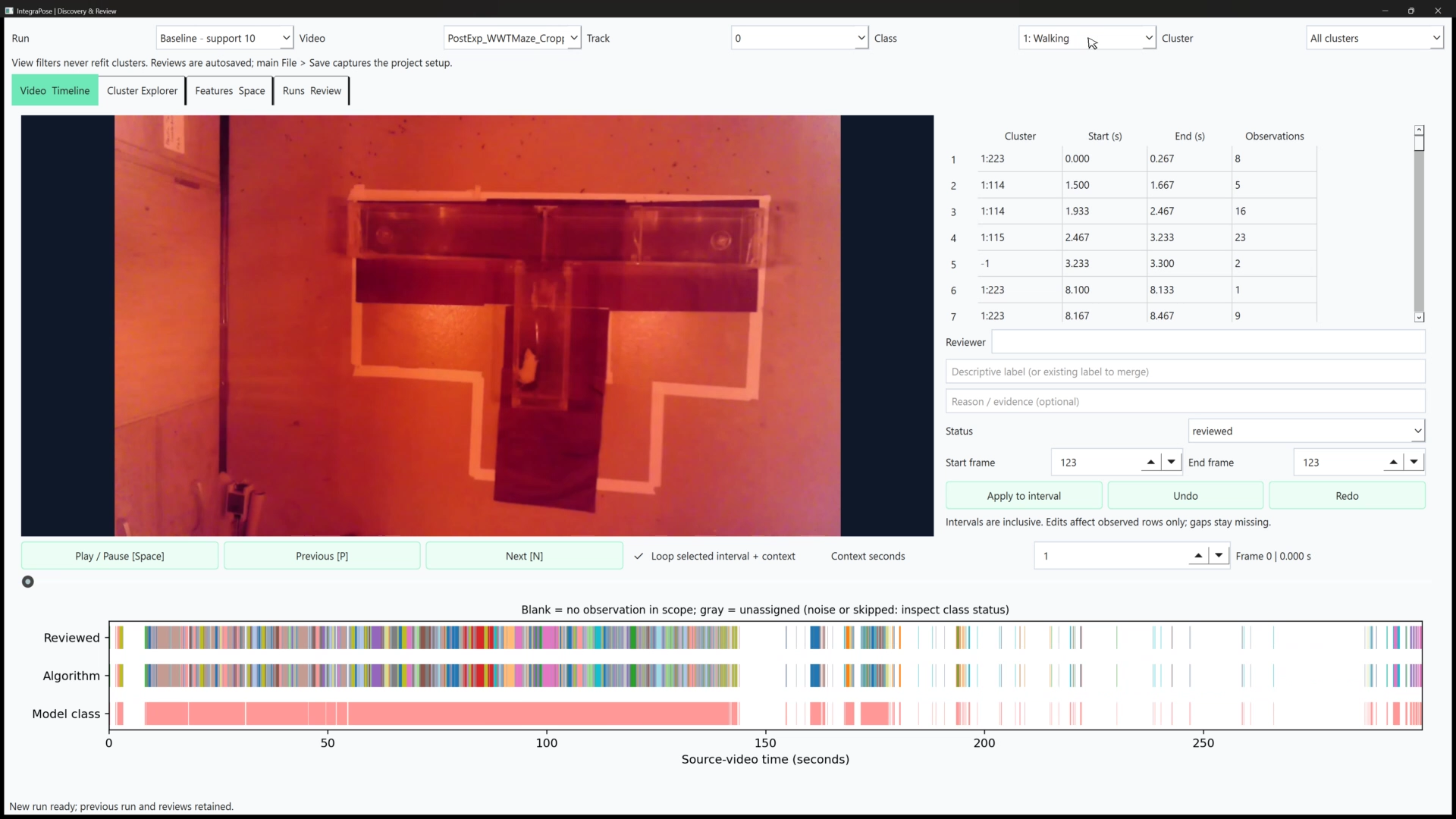
Task: Increase Context seconds with up arrow
Action: point(1198,556)
